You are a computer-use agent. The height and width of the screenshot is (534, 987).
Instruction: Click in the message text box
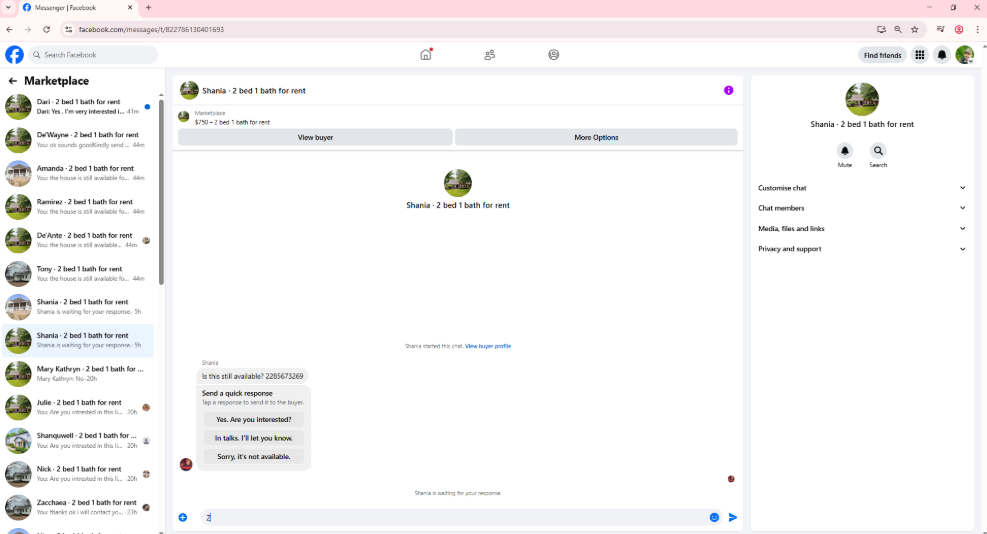pos(453,518)
